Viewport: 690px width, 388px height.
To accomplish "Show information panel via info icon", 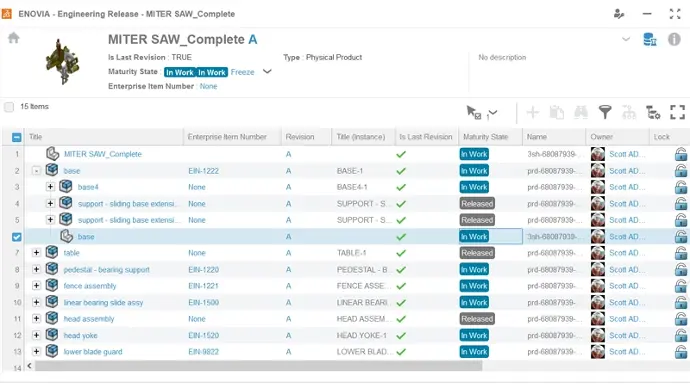I will [674, 40].
